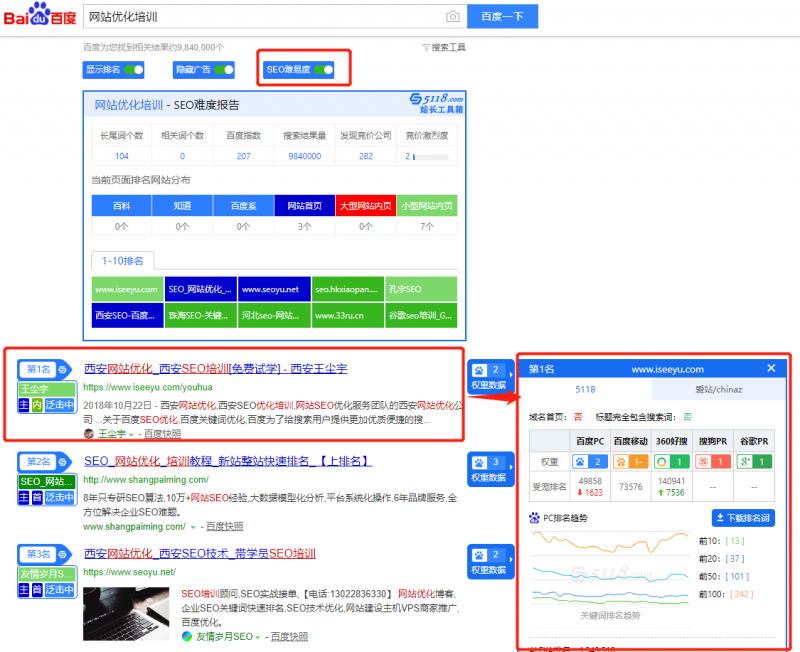800x652 pixels.
Task: Click the 搜索结果量 value 9840000
Action: 305,156
